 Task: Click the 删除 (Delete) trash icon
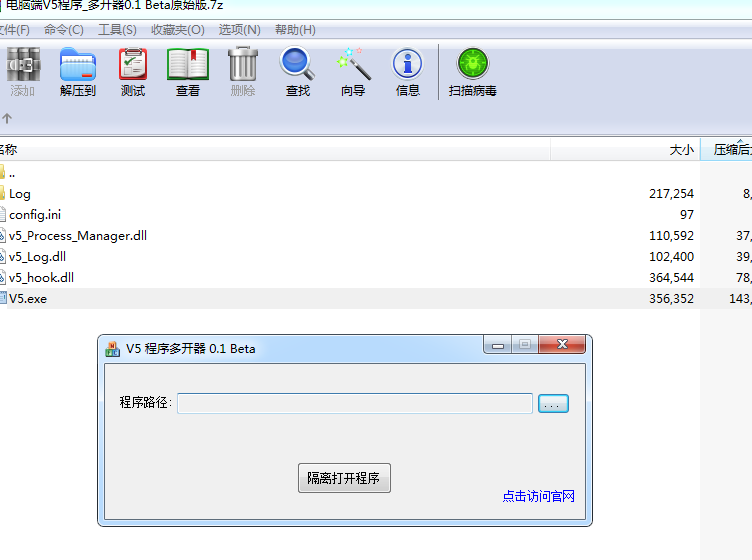243,64
